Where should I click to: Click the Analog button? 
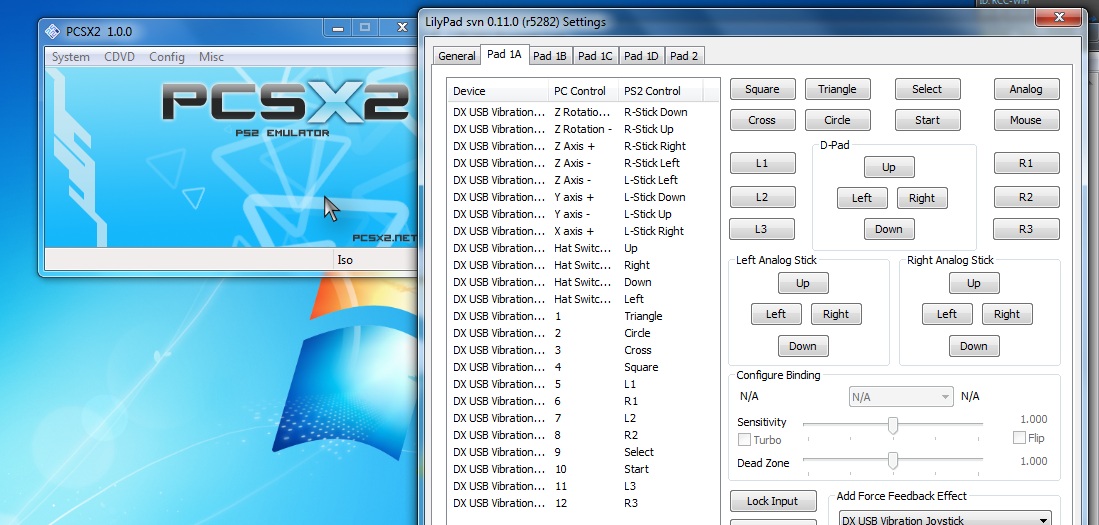pos(1025,89)
